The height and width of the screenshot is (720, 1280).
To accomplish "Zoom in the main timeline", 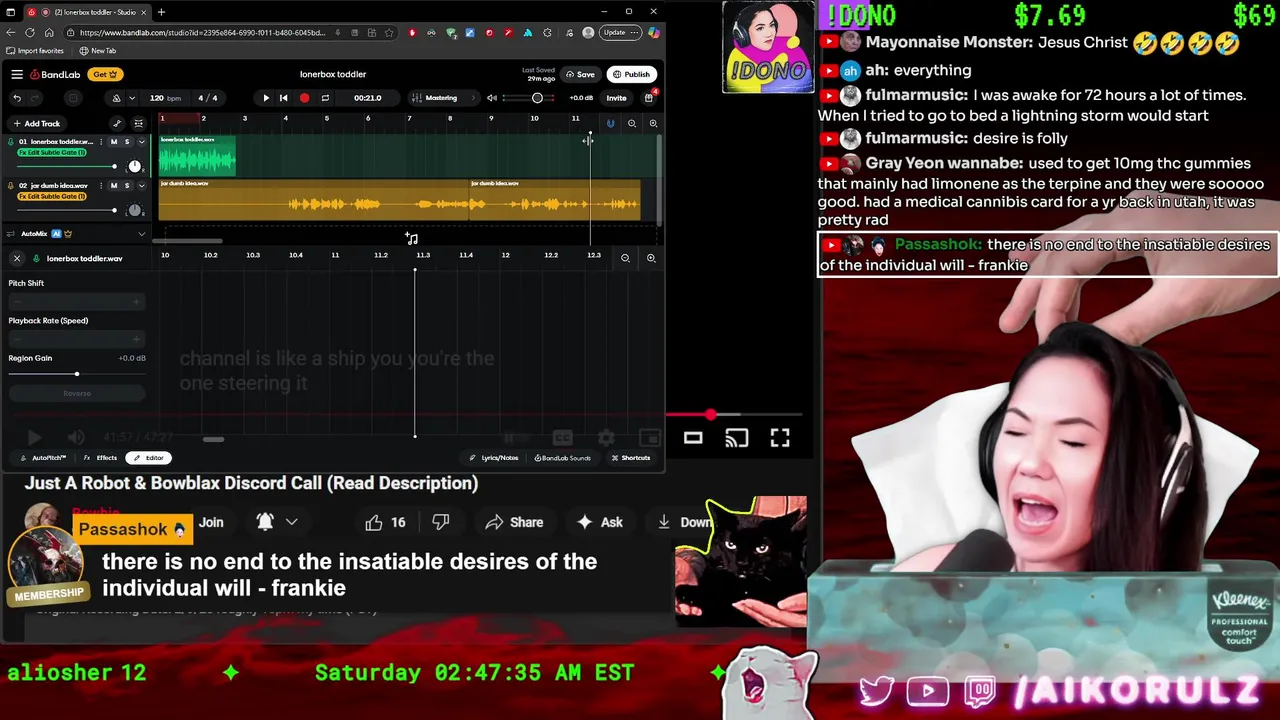I will [653, 124].
